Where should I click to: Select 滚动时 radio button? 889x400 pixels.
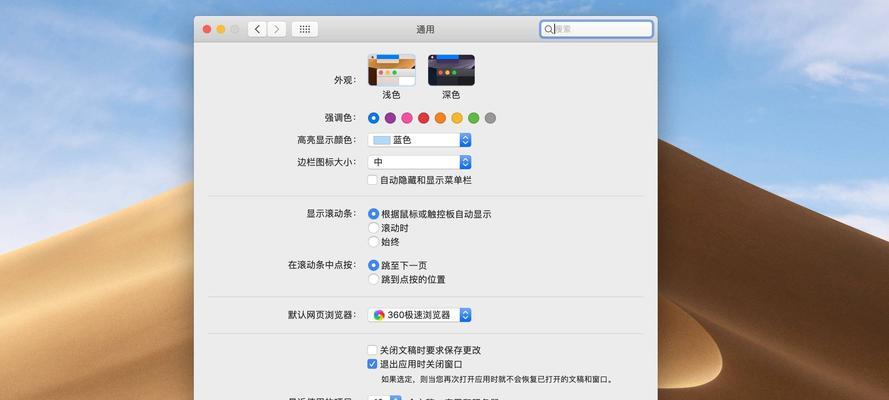[x=374, y=228]
